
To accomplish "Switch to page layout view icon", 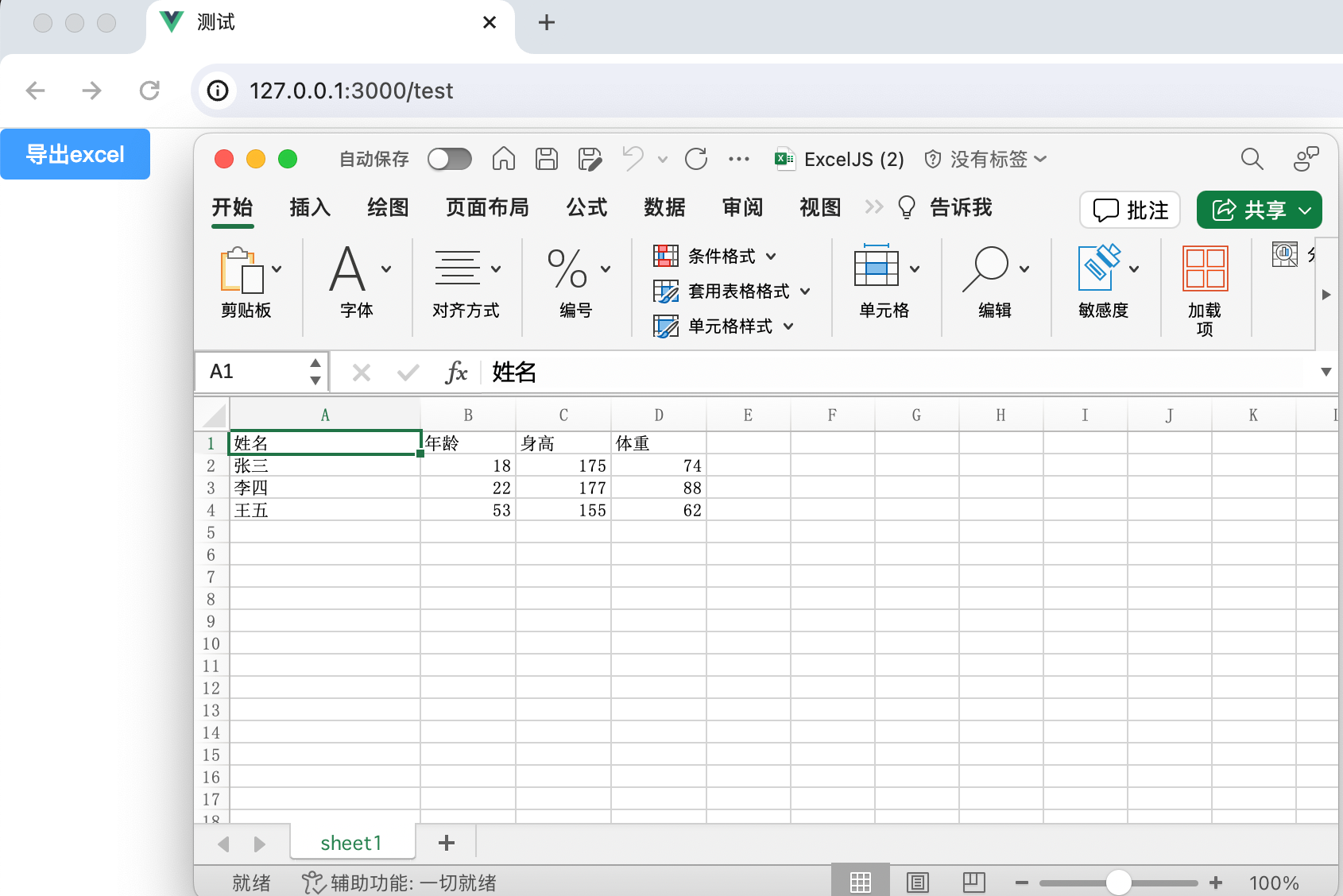I will pos(918,882).
